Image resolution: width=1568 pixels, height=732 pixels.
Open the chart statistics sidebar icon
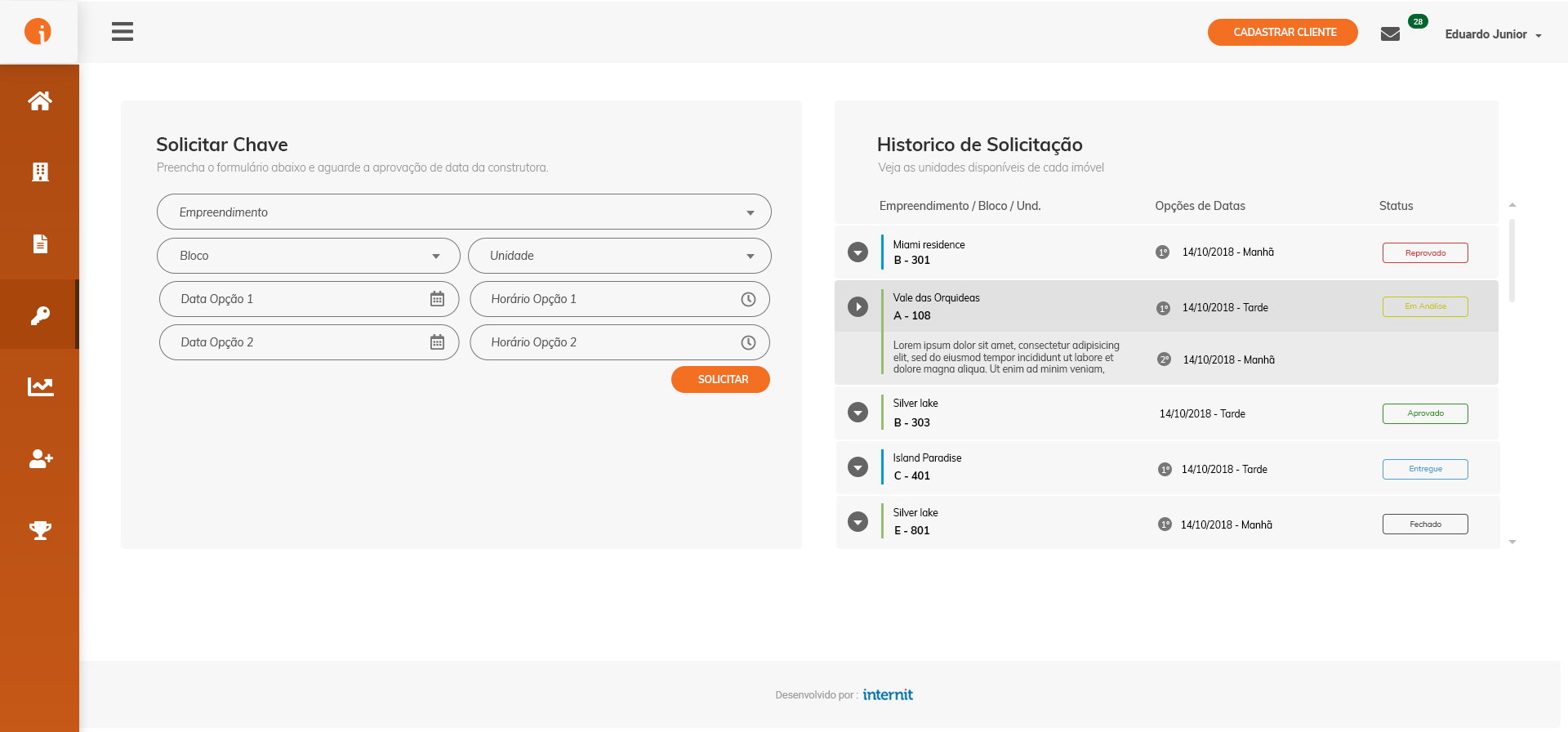tap(40, 386)
